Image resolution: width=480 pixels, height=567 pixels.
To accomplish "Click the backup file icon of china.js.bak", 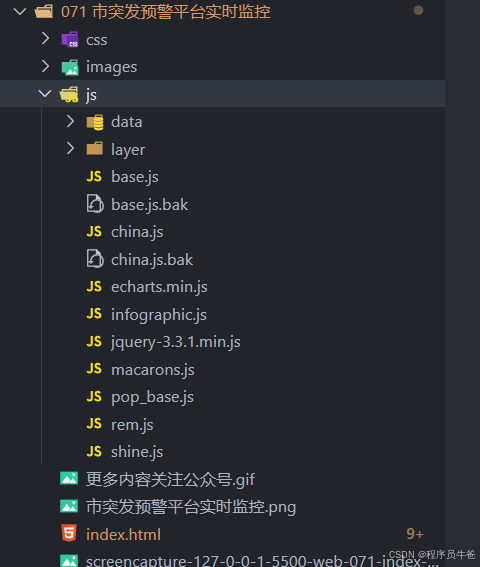I will pos(95,259).
